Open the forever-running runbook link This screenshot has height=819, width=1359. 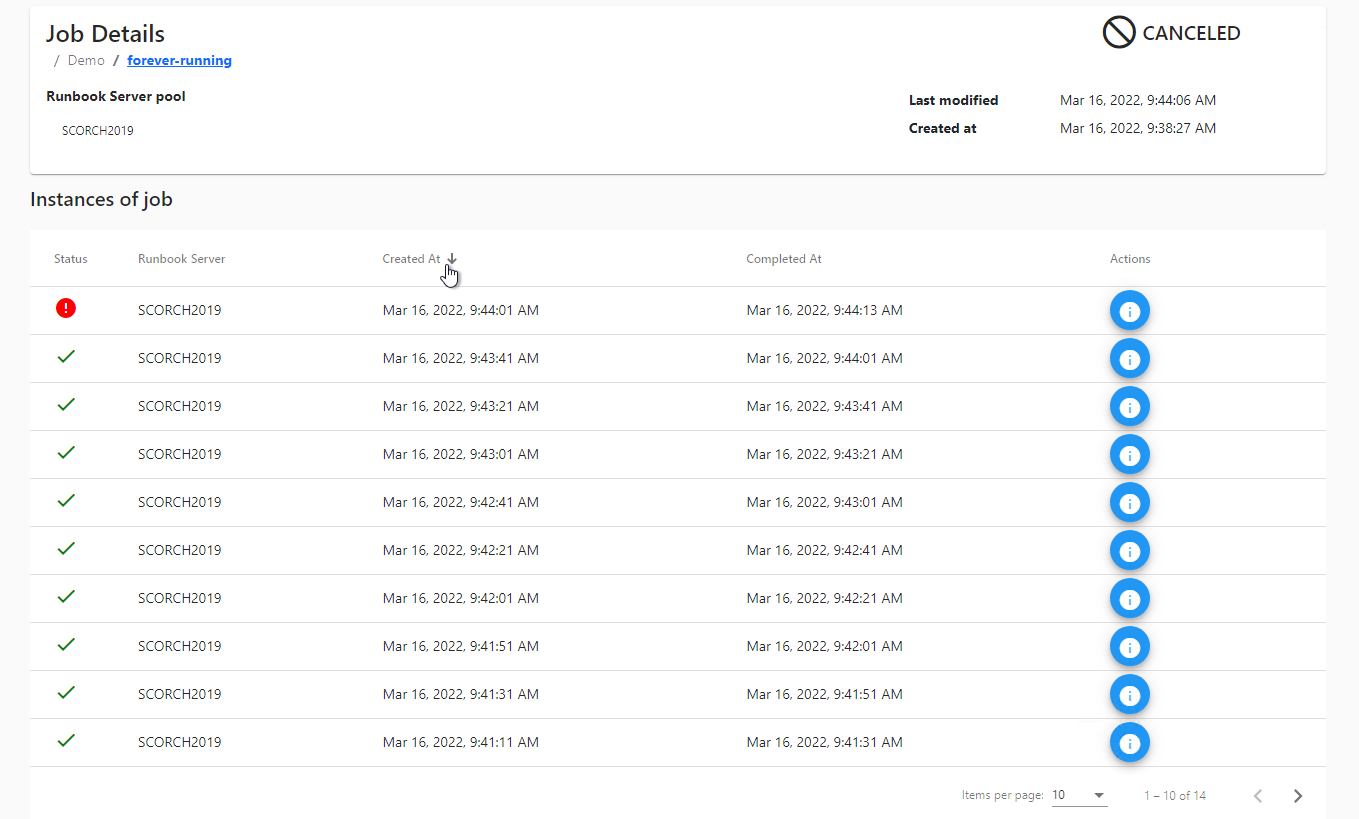pos(179,60)
